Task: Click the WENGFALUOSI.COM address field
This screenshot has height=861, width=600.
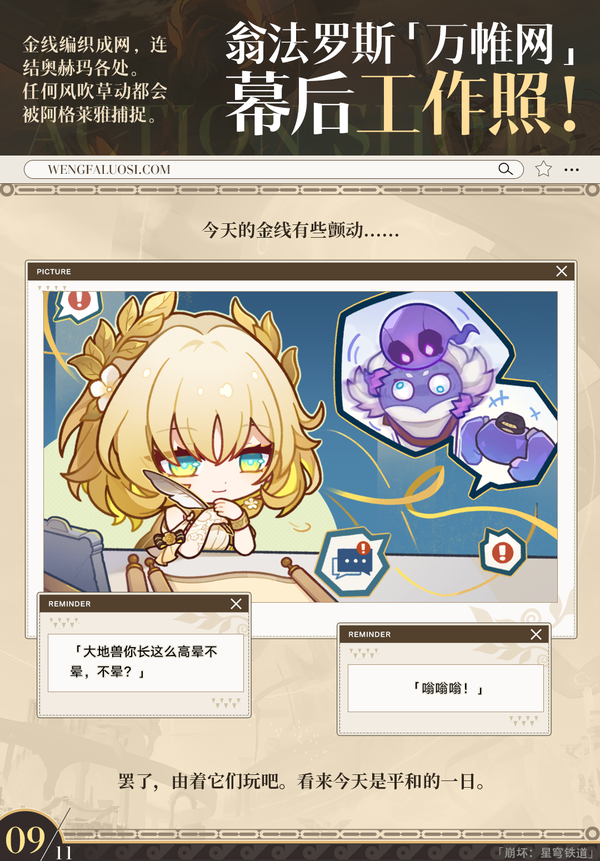Action: pos(273,169)
